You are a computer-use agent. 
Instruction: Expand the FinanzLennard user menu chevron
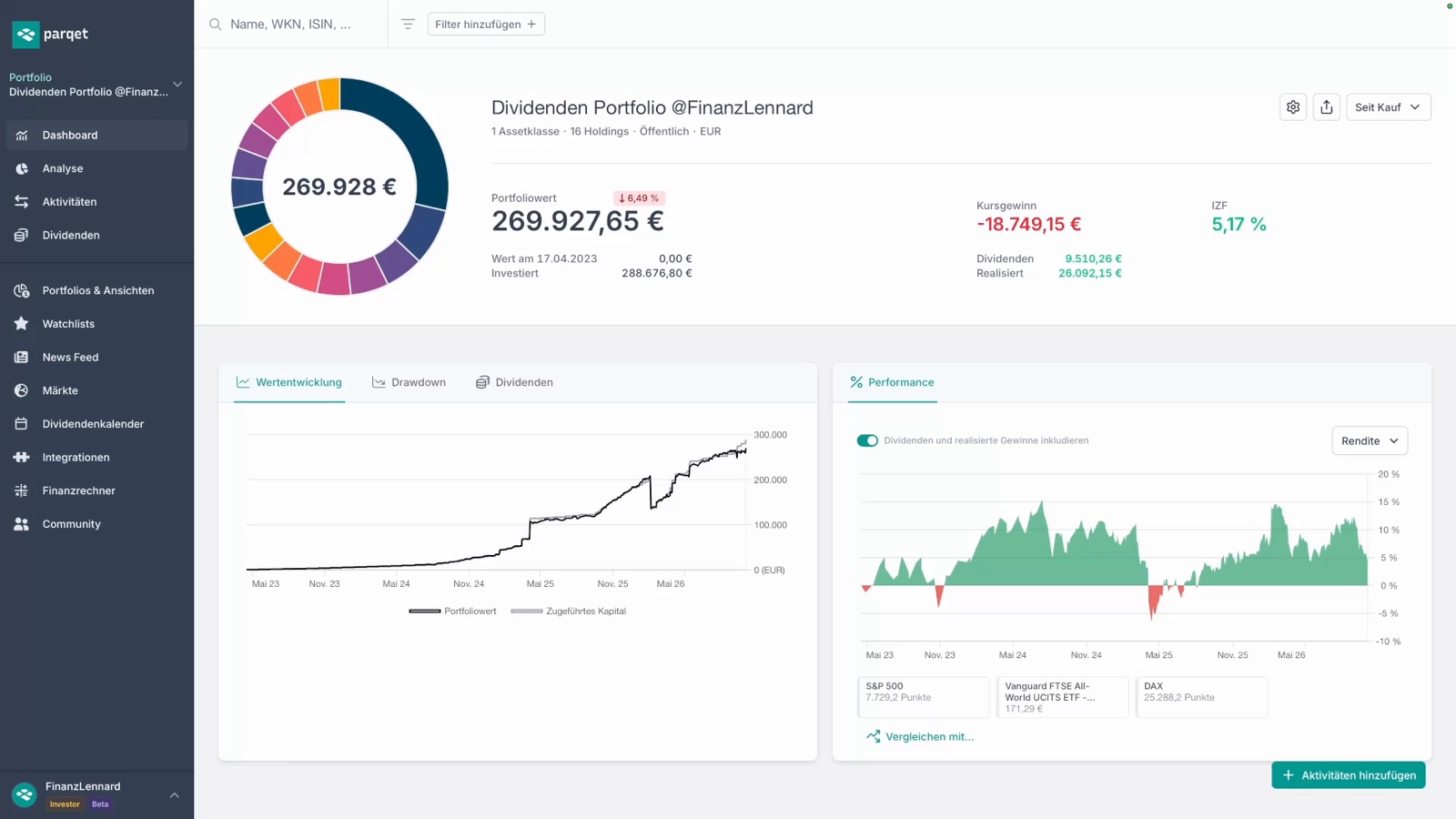coord(174,795)
